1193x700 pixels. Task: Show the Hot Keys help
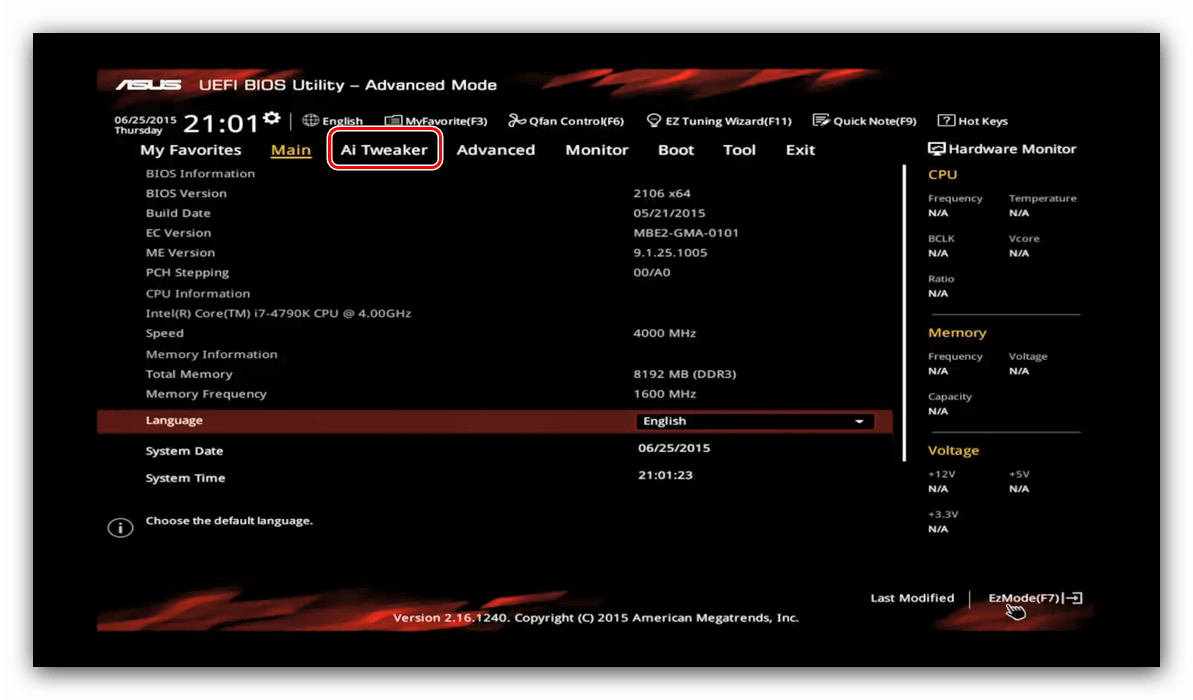(x=972, y=121)
